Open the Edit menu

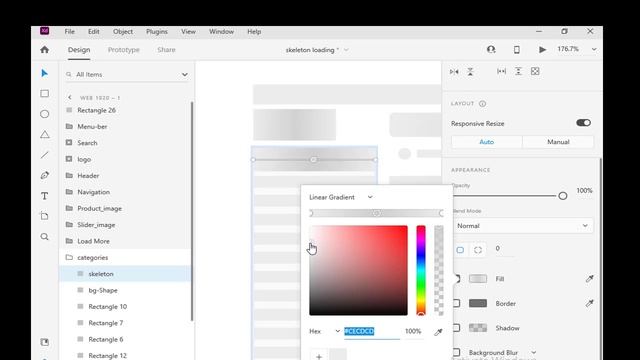[93, 31]
